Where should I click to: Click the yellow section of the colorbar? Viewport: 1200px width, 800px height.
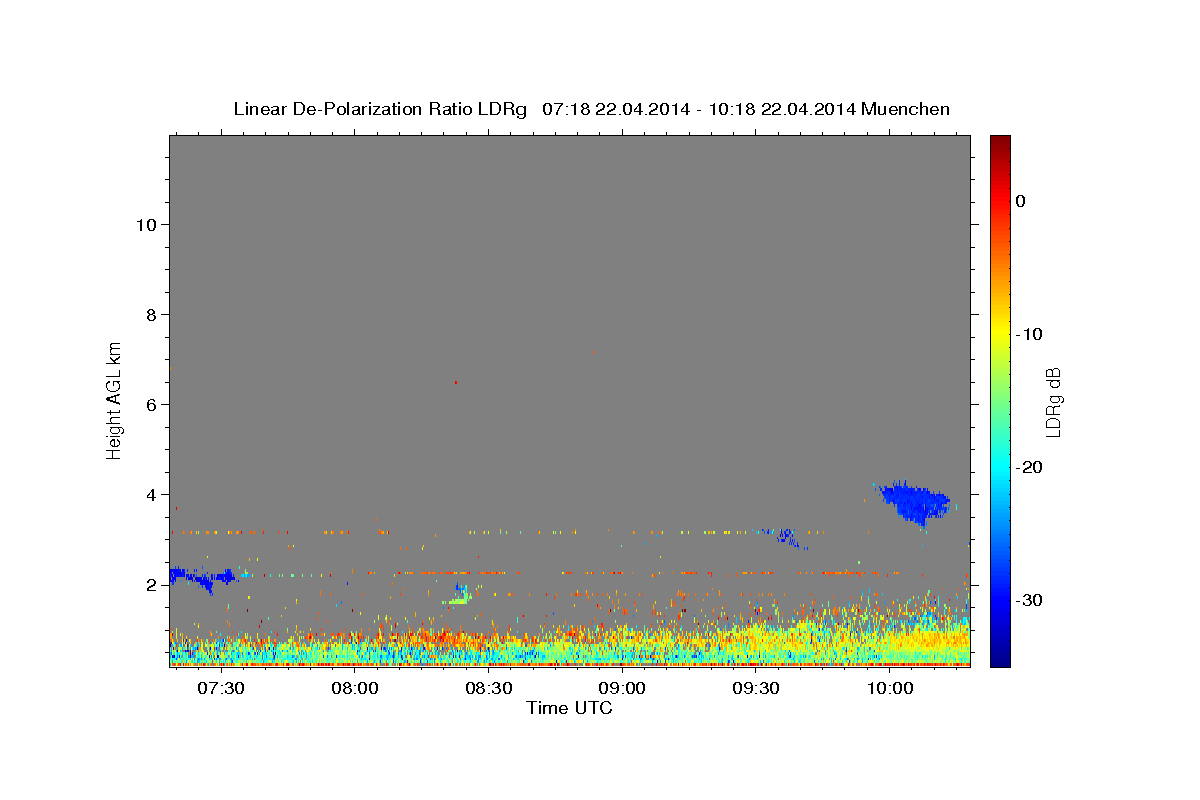(1000, 330)
